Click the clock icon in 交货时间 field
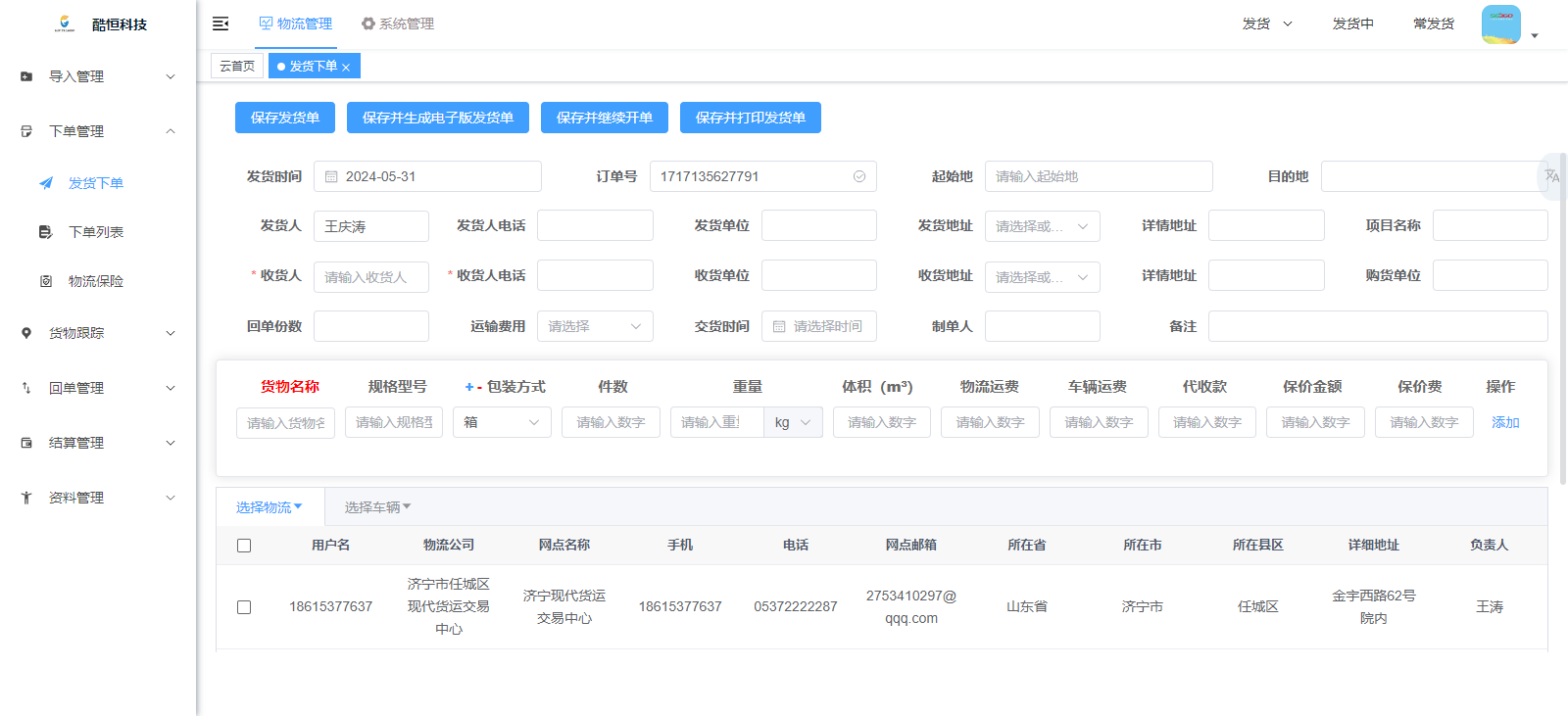The image size is (1568, 716). tap(779, 326)
